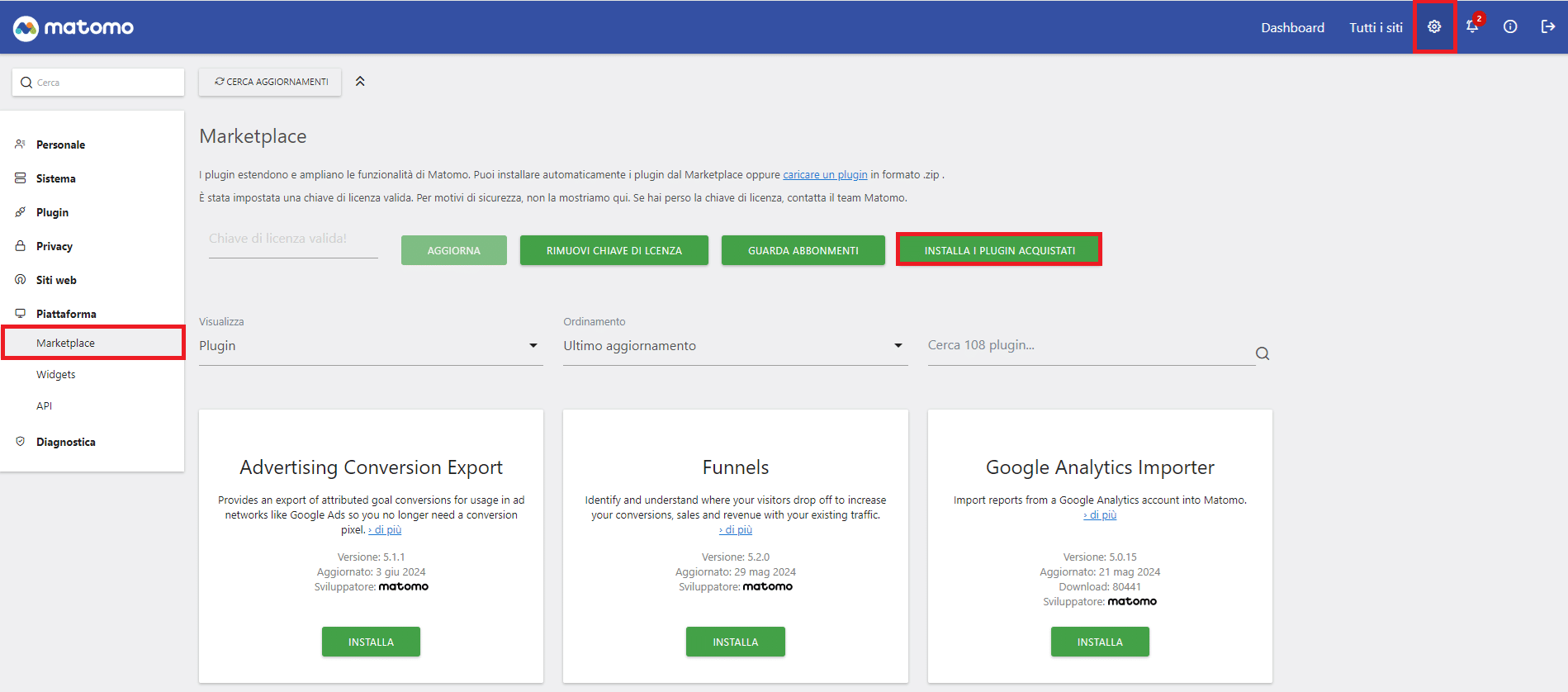Click the Advertising Conversion Export title
Image resolution: width=1568 pixels, height=692 pixels.
(x=371, y=467)
